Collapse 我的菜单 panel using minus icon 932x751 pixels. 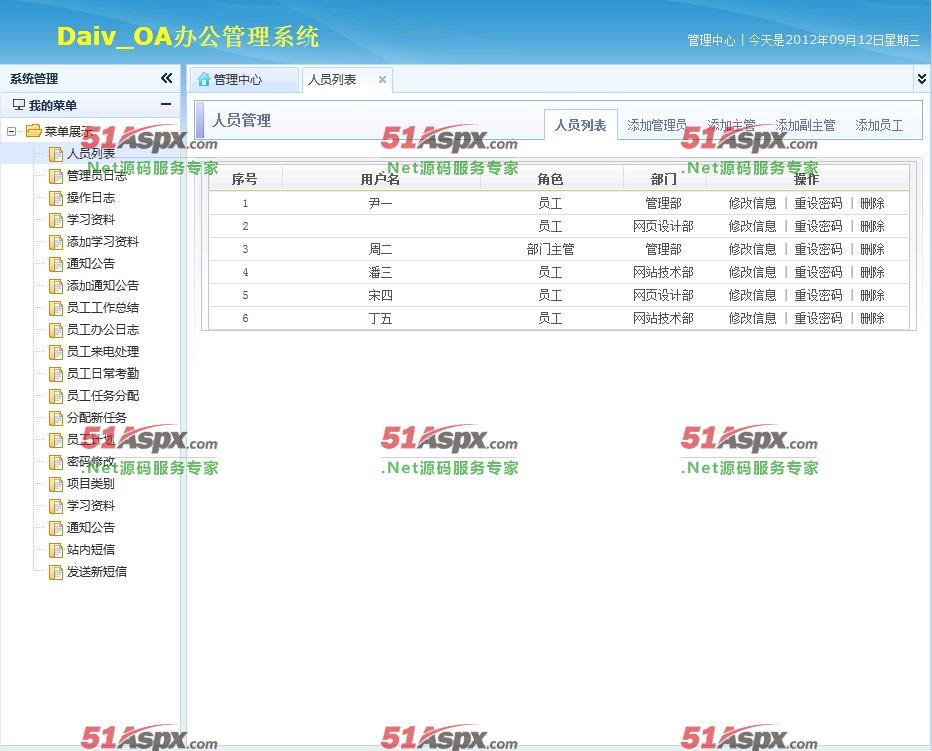(166, 105)
